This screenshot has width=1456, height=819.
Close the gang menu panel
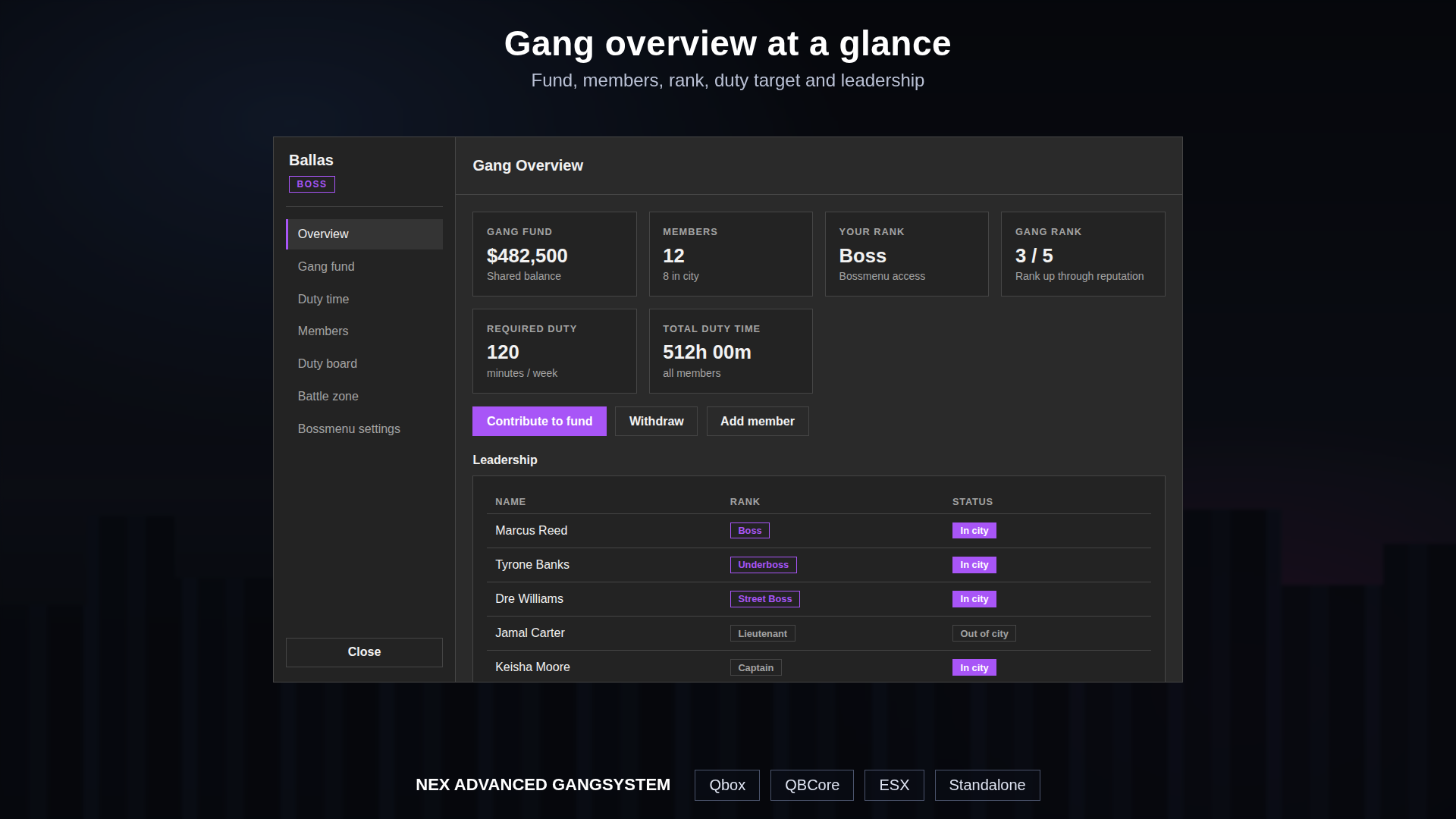(x=364, y=652)
